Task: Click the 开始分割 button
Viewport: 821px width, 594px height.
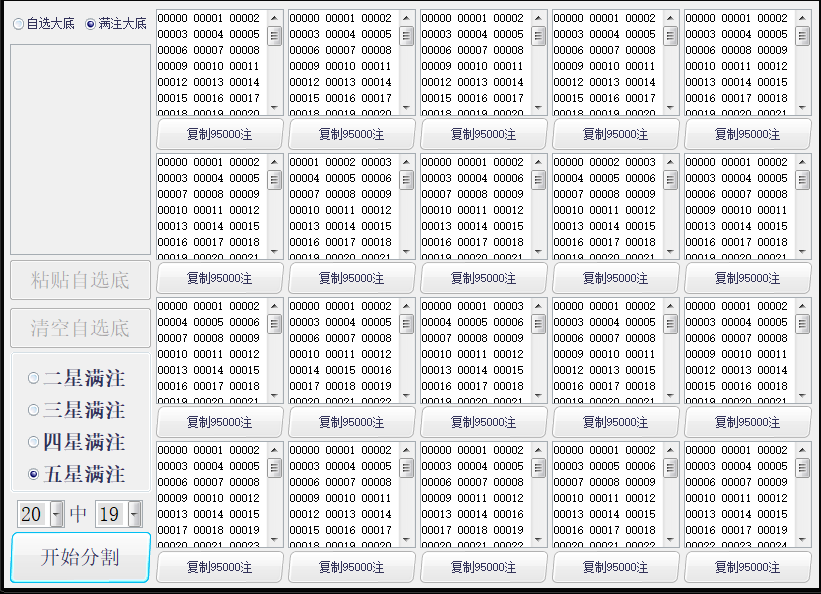Action: 80,557
